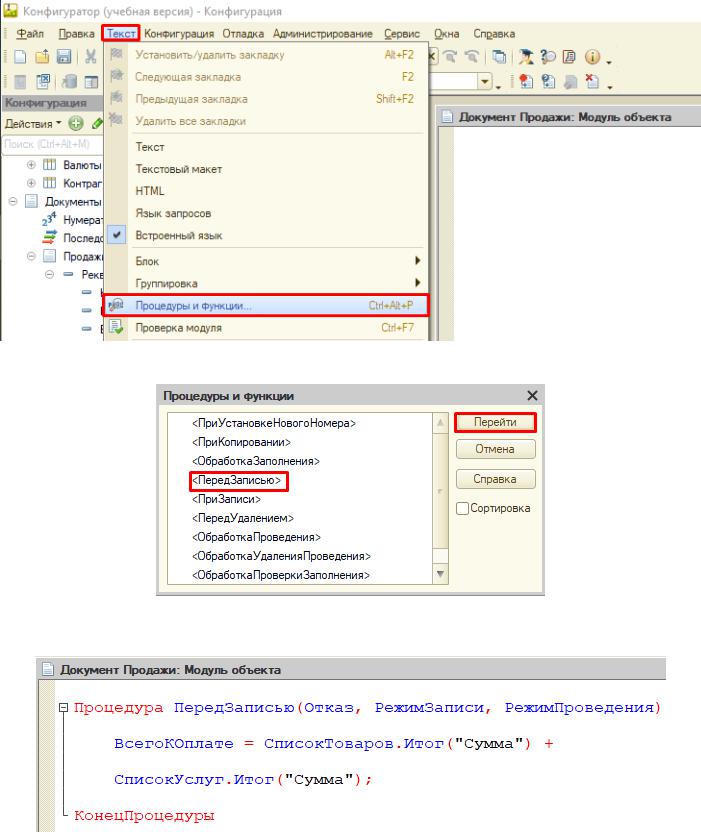Open the Syntax Assistant graduate icon

(526, 56)
